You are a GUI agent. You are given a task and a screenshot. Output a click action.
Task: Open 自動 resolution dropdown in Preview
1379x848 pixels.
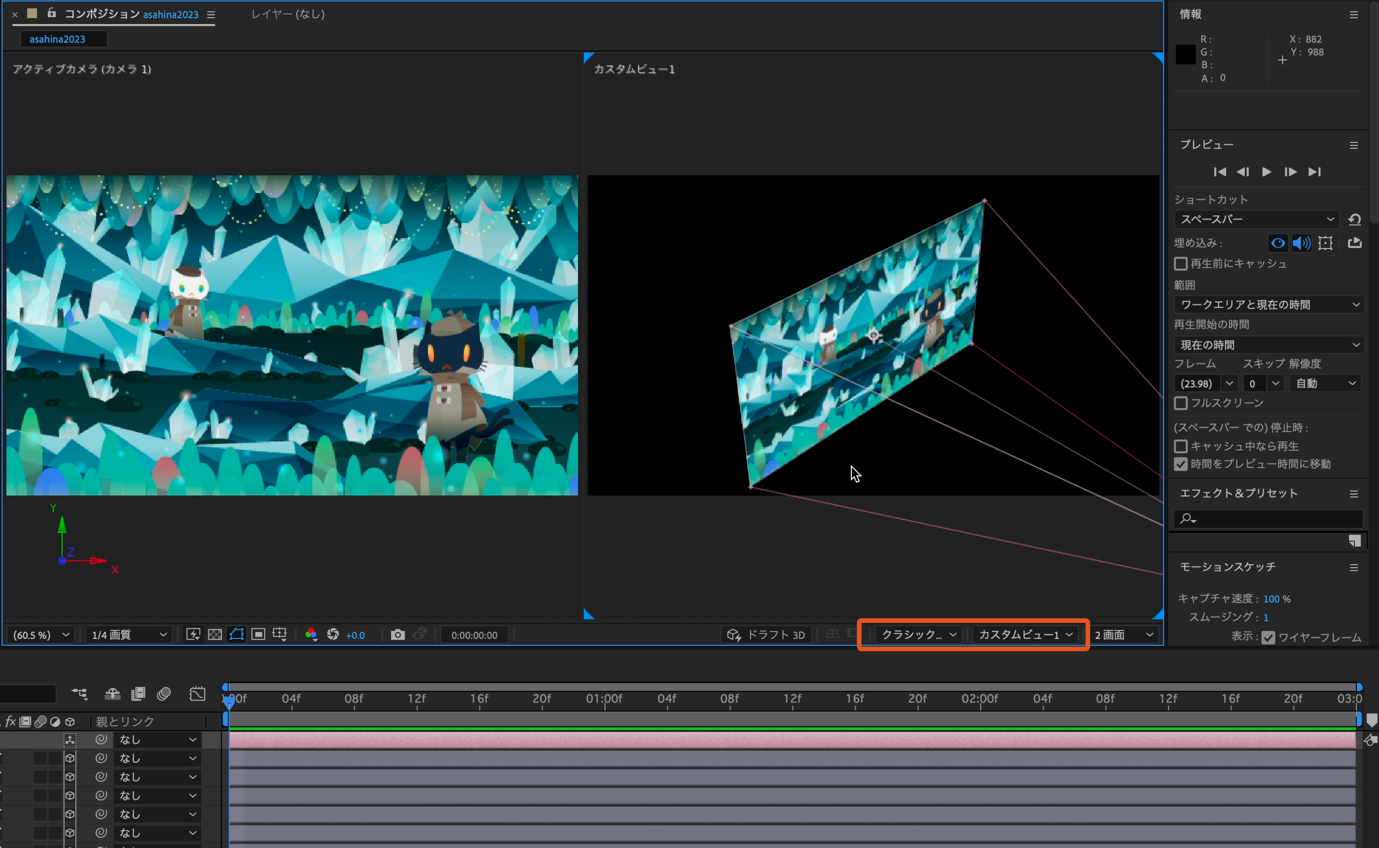[1325, 384]
